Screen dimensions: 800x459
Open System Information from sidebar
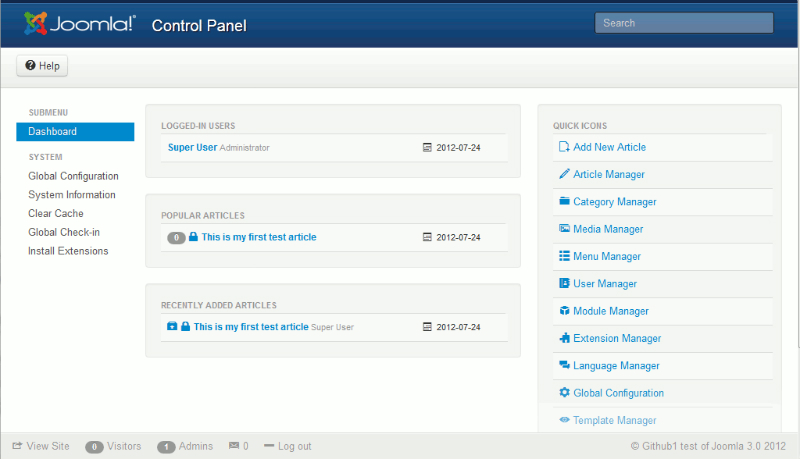click(x=72, y=195)
